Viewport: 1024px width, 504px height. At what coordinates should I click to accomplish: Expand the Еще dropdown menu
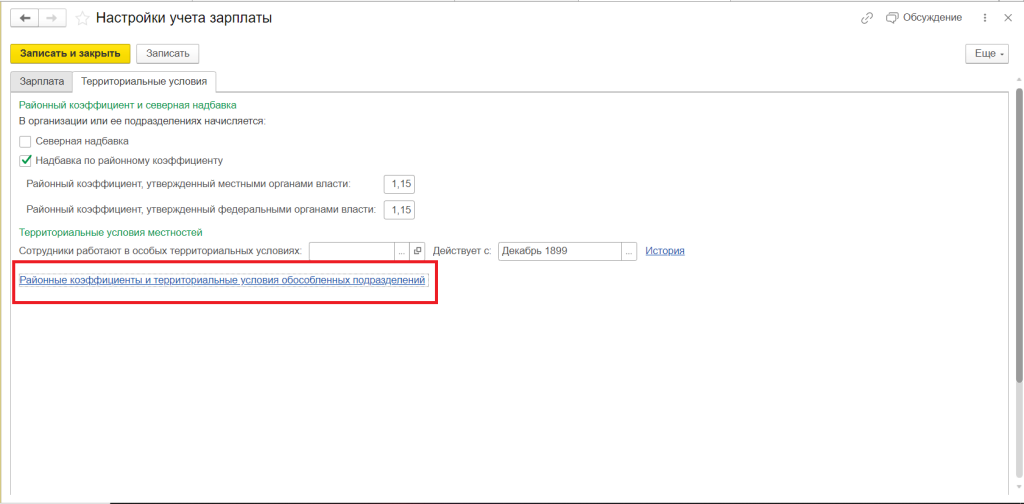point(987,54)
